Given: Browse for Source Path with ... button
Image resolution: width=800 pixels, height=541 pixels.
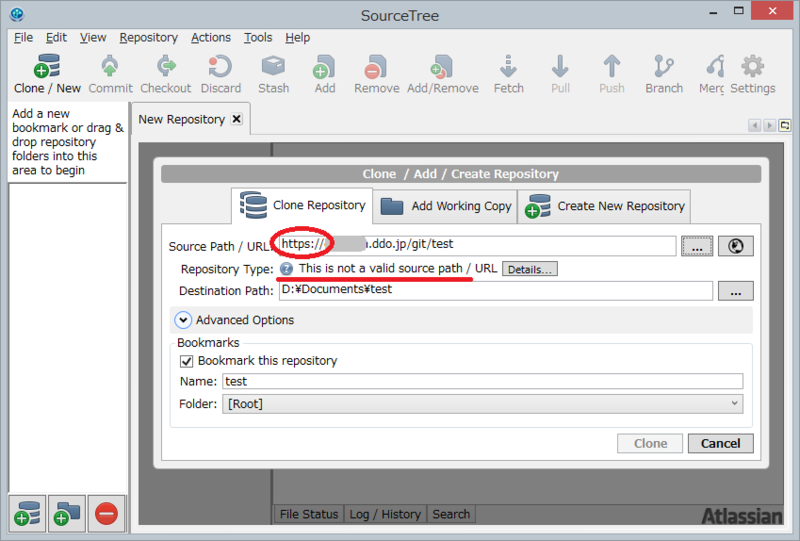Looking at the screenshot, I should click(697, 246).
